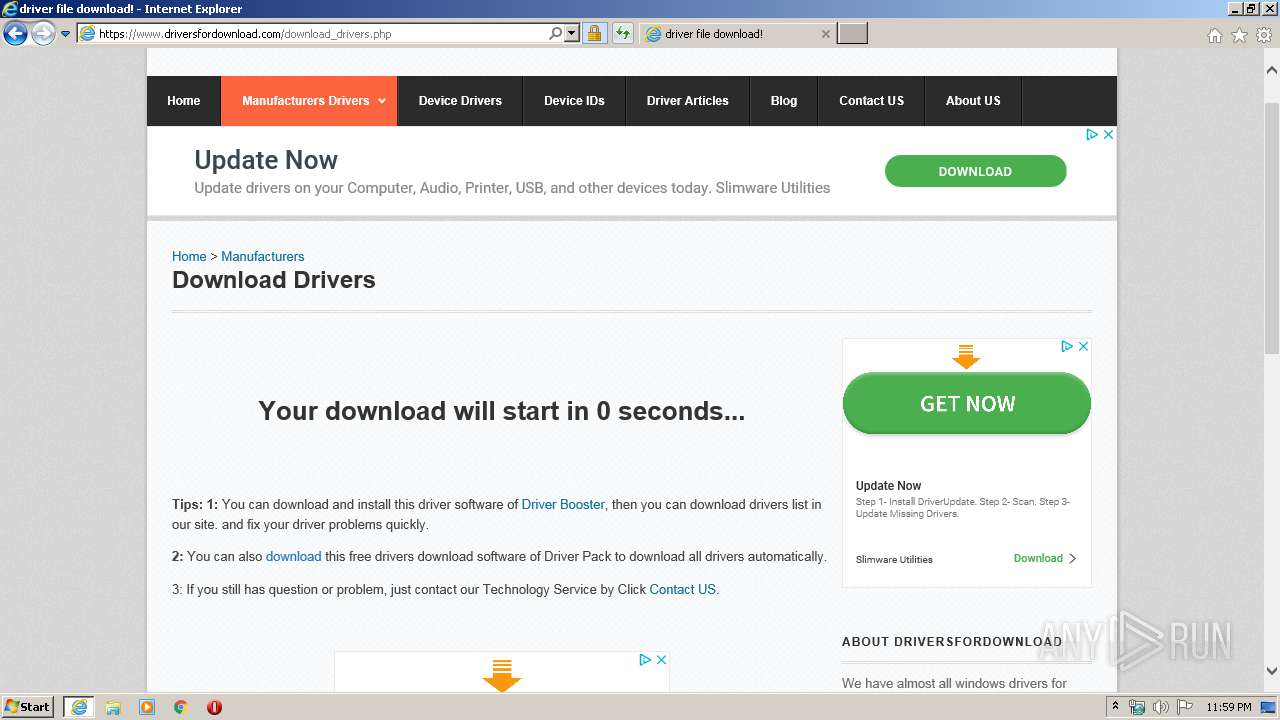Viewport: 1280px width, 720px height.
Task: Close the top banner ad
Action: coord(1108,134)
